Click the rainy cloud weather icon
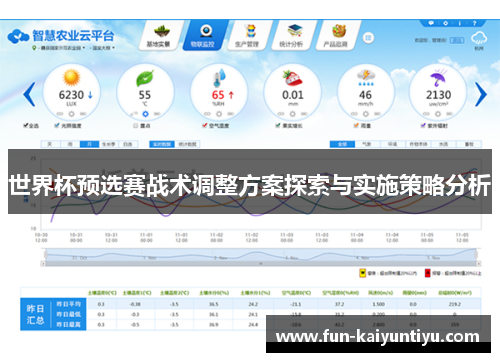500x362 pixels. pyautogui.click(x=479, y=38)
